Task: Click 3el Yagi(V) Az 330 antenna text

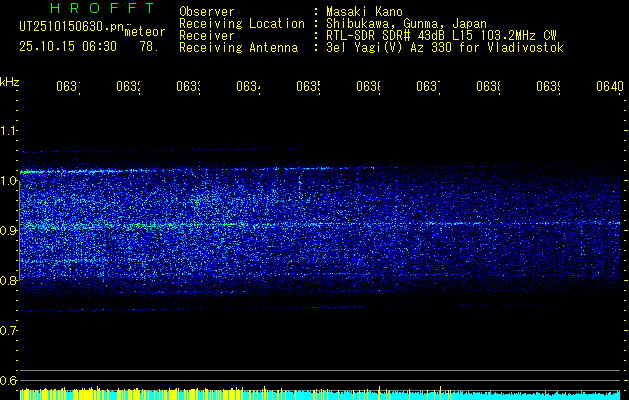Action: pyautogui.click(x=445, y=48)
